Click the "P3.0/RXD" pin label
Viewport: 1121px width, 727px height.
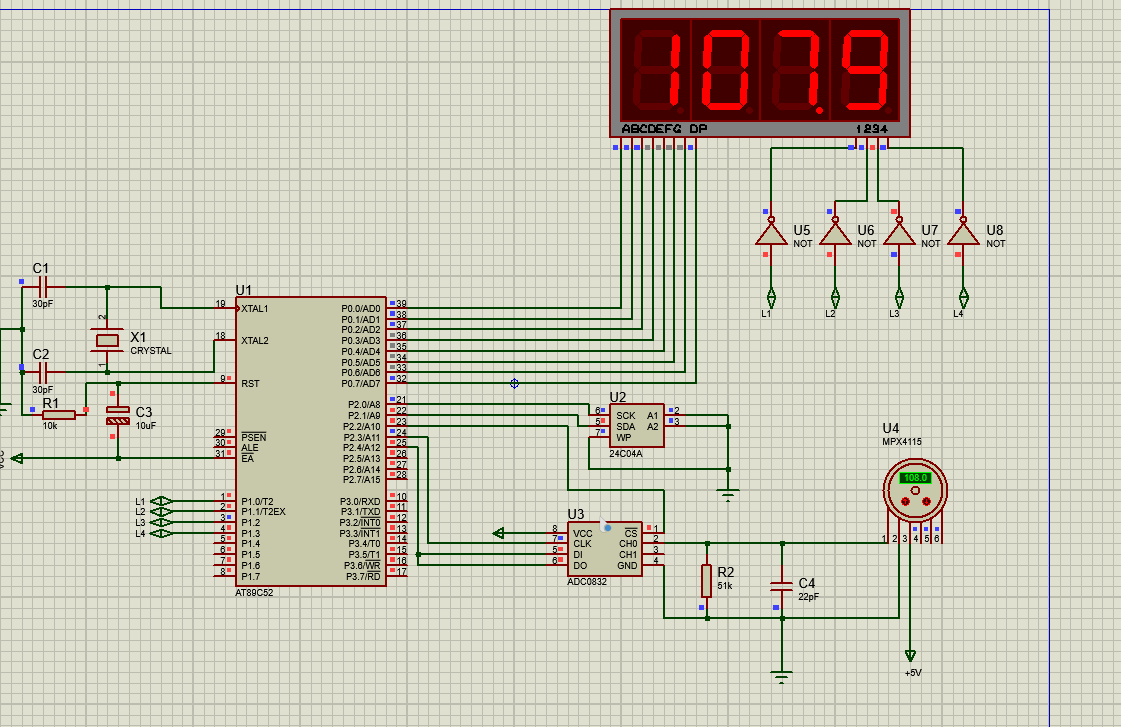point(360,502)
